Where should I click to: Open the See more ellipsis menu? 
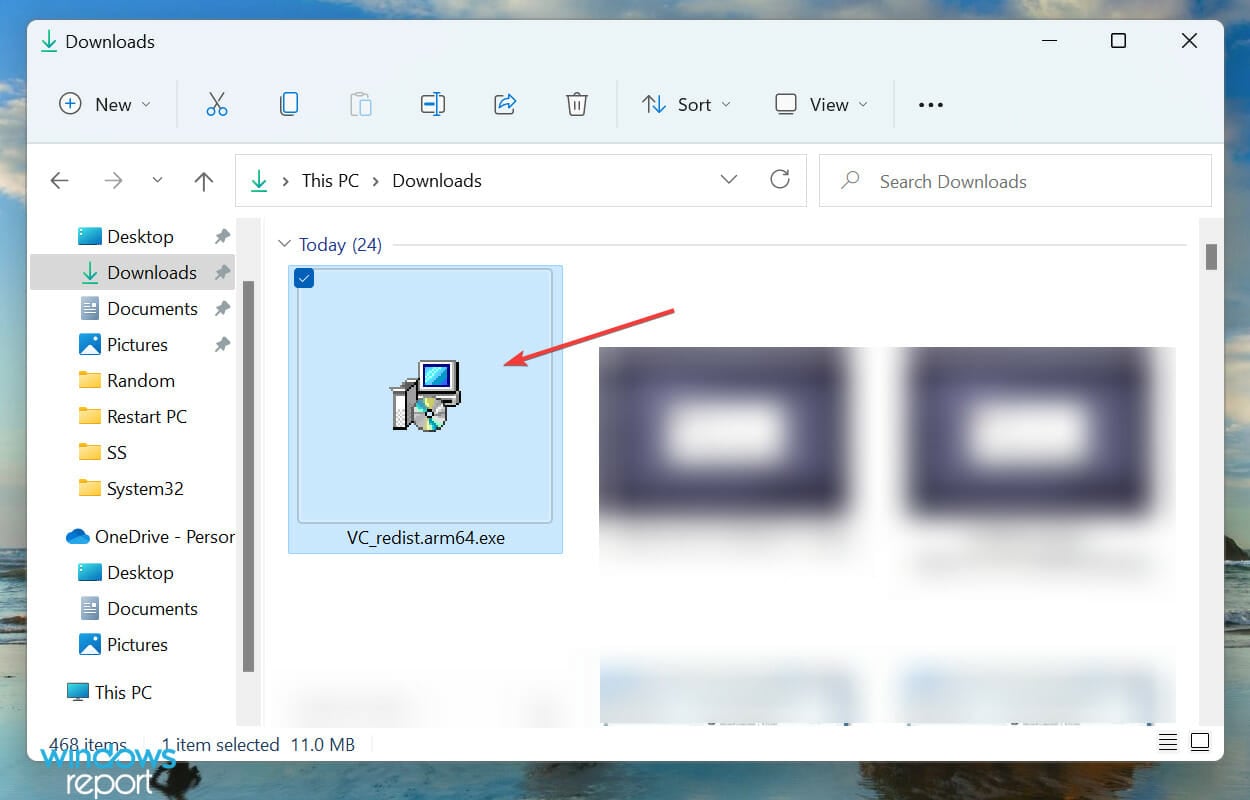931,105
